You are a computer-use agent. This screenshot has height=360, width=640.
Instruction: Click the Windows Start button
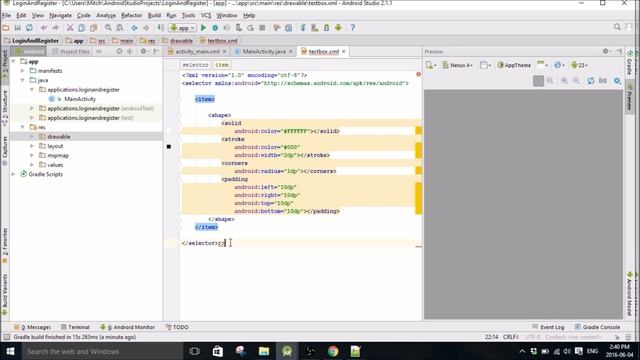pyautogui.click(x=10, y=351)
